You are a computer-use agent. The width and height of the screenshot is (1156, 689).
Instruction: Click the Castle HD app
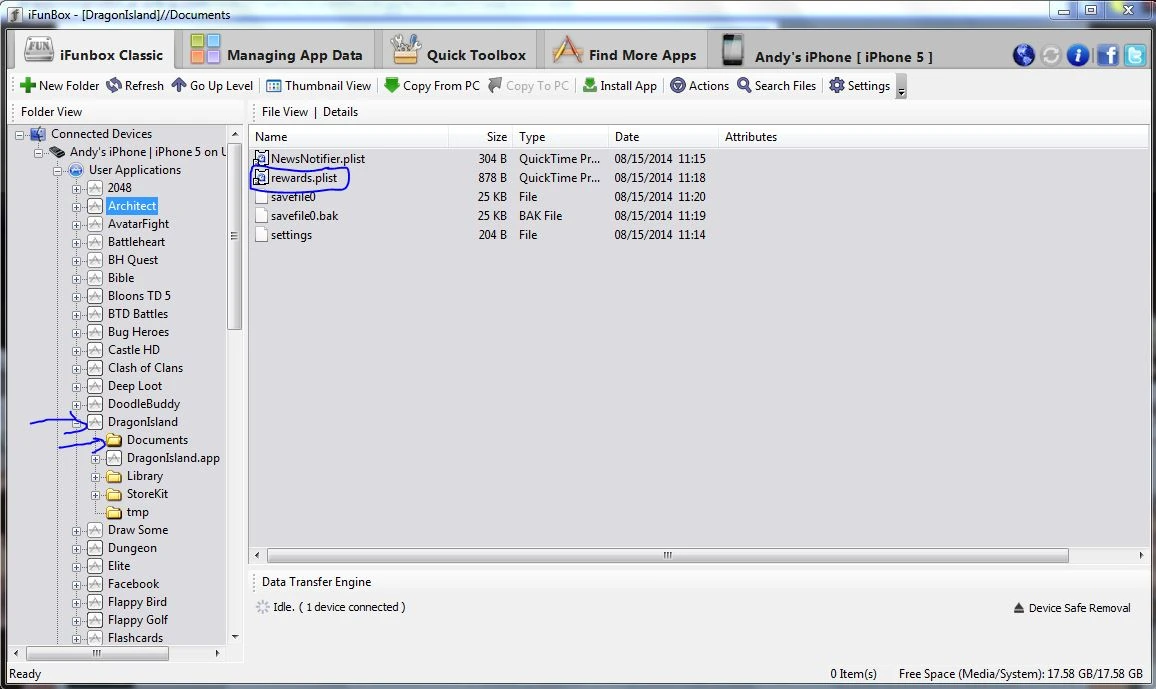133,350
